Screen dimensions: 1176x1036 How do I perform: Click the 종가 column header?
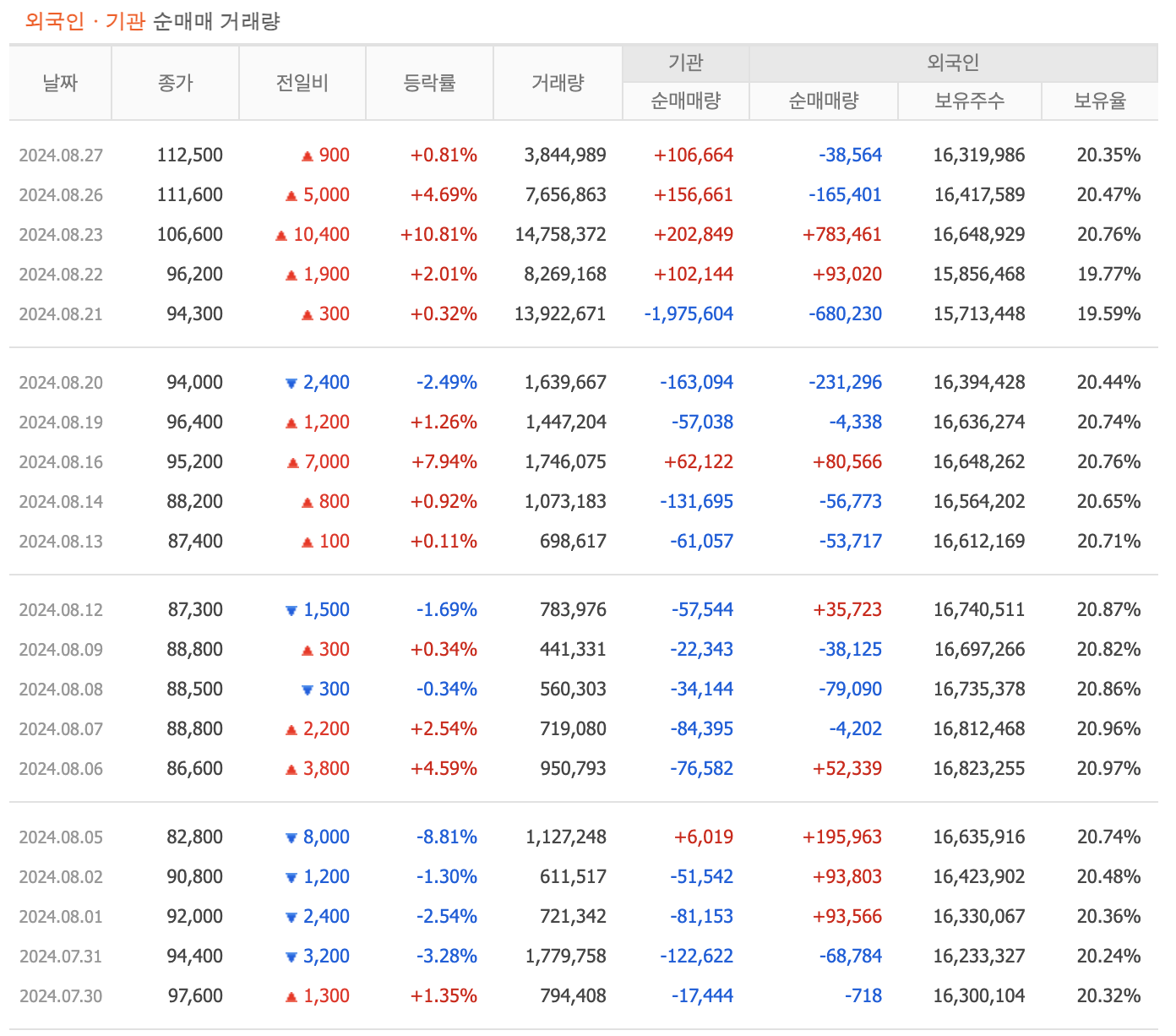[175, 82]
